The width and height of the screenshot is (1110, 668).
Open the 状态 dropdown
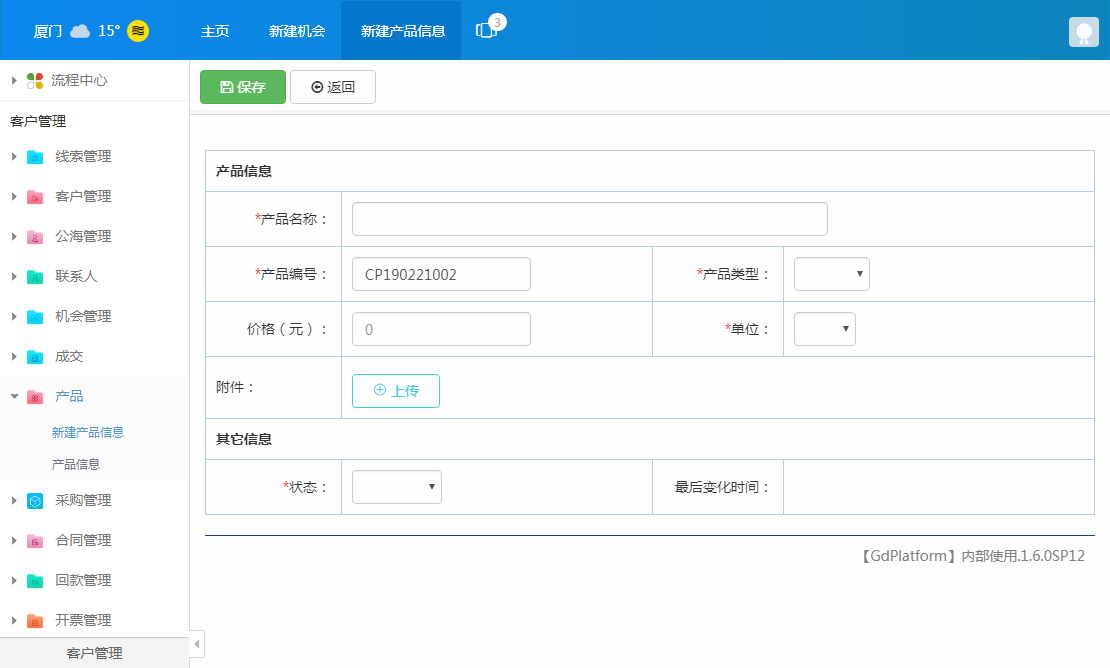[396, 487]
